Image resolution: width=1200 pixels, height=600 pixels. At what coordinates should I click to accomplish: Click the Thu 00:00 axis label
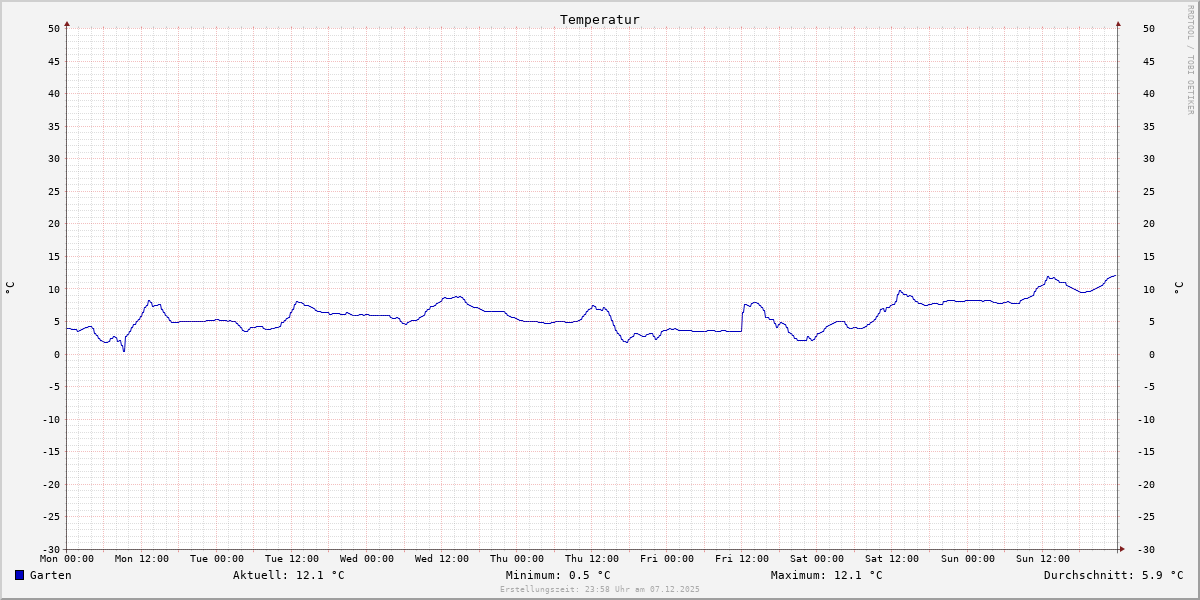pyautogui.click(x=517, y=558)
